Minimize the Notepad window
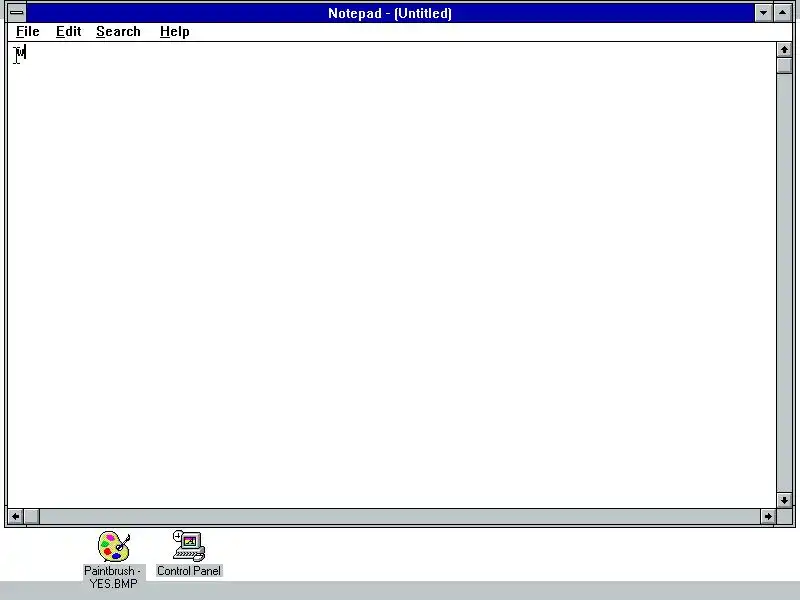 click(x=763, y=13)
